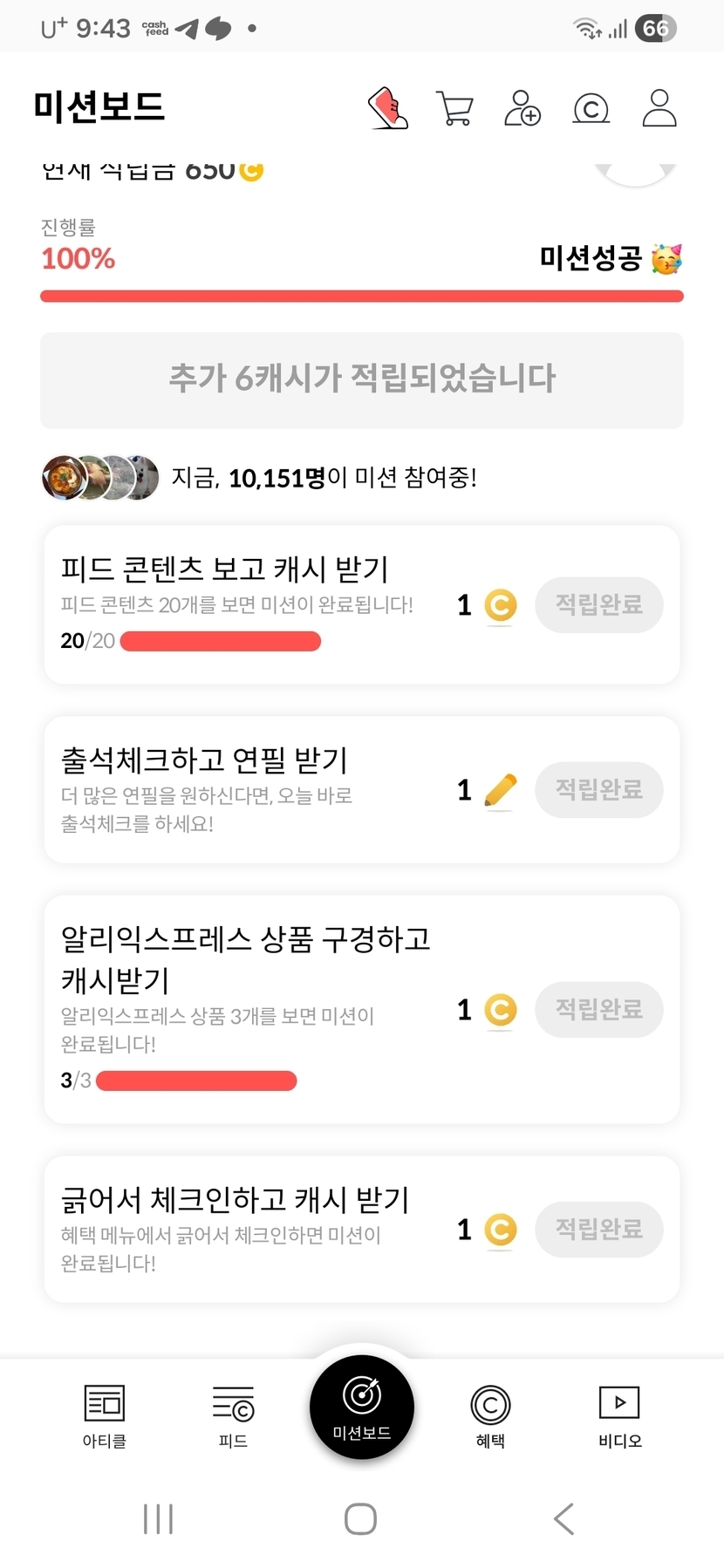Tap the pencil reward icon

pyautogui.click(x=500, y=791)
